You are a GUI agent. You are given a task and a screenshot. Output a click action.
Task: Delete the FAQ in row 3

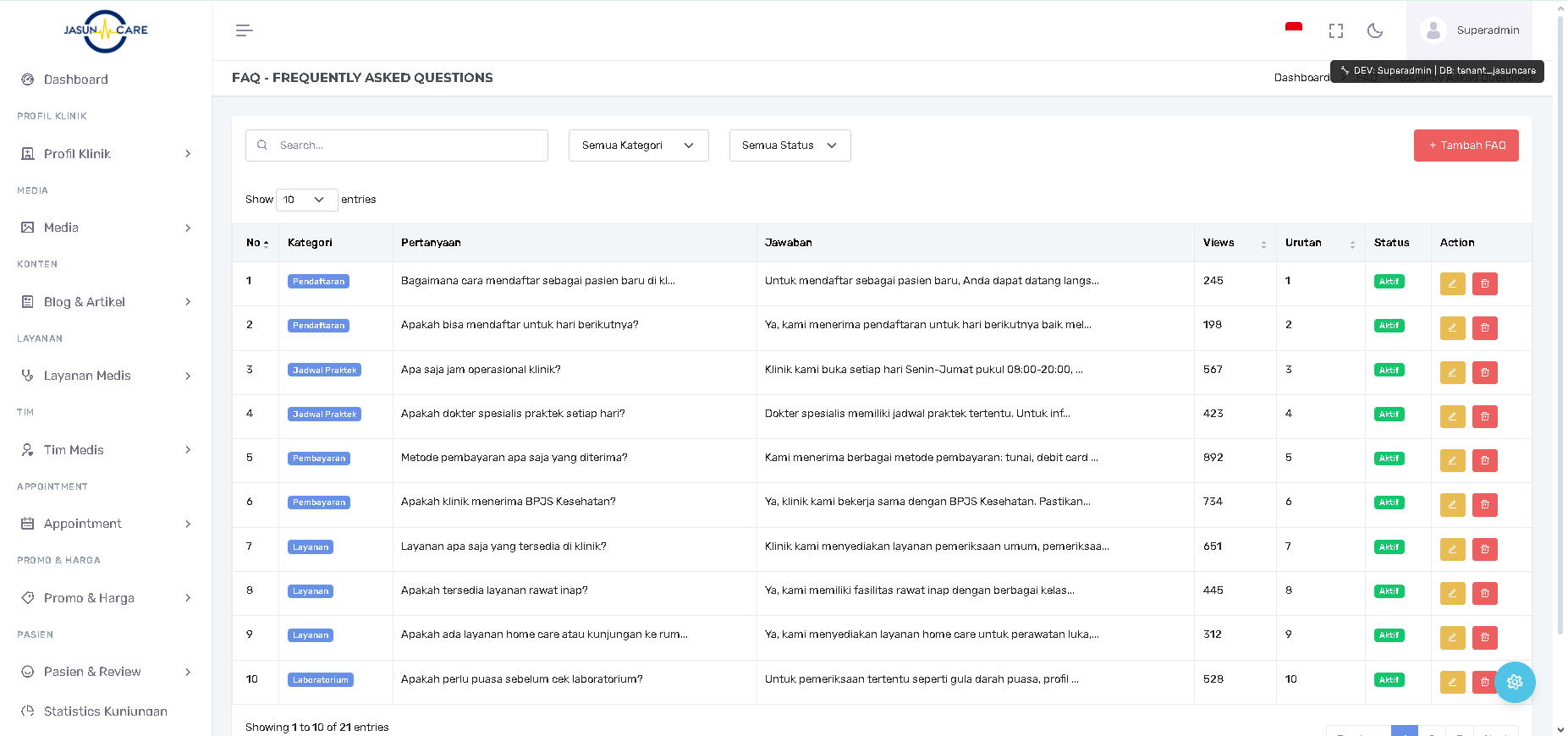click(1484, 372)
